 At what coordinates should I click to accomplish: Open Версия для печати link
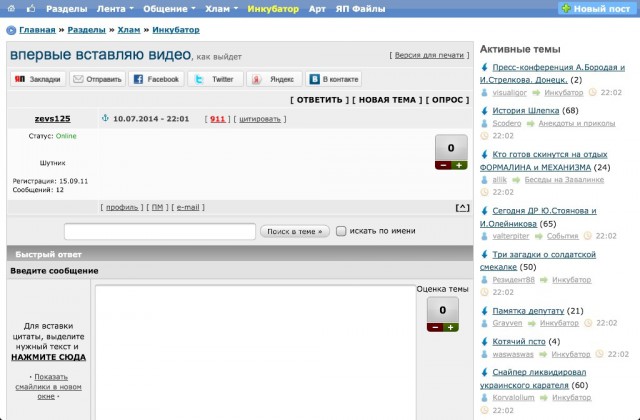(x=429, y=55)
